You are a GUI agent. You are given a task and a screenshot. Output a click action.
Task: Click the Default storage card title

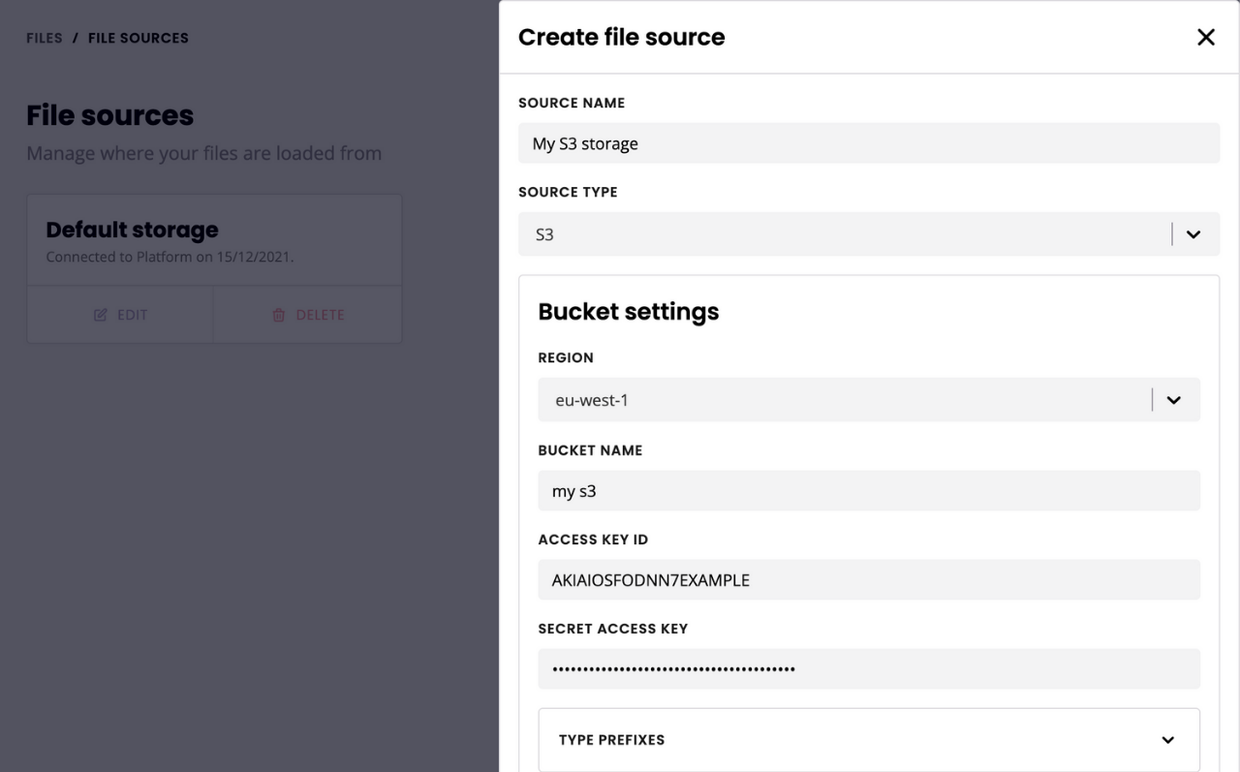[132, 230]
